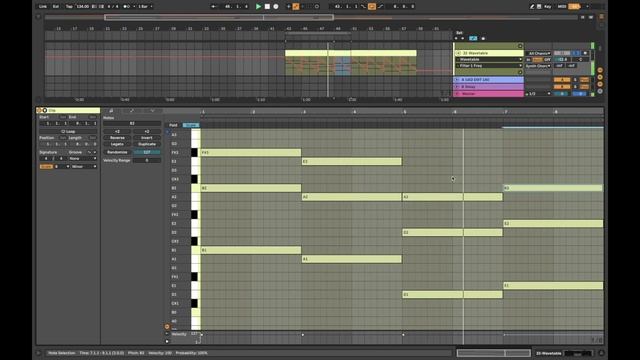The height and width of the screenshot is (360, 640).
Task: Click the Legato button
Action: tap(117, 144)
